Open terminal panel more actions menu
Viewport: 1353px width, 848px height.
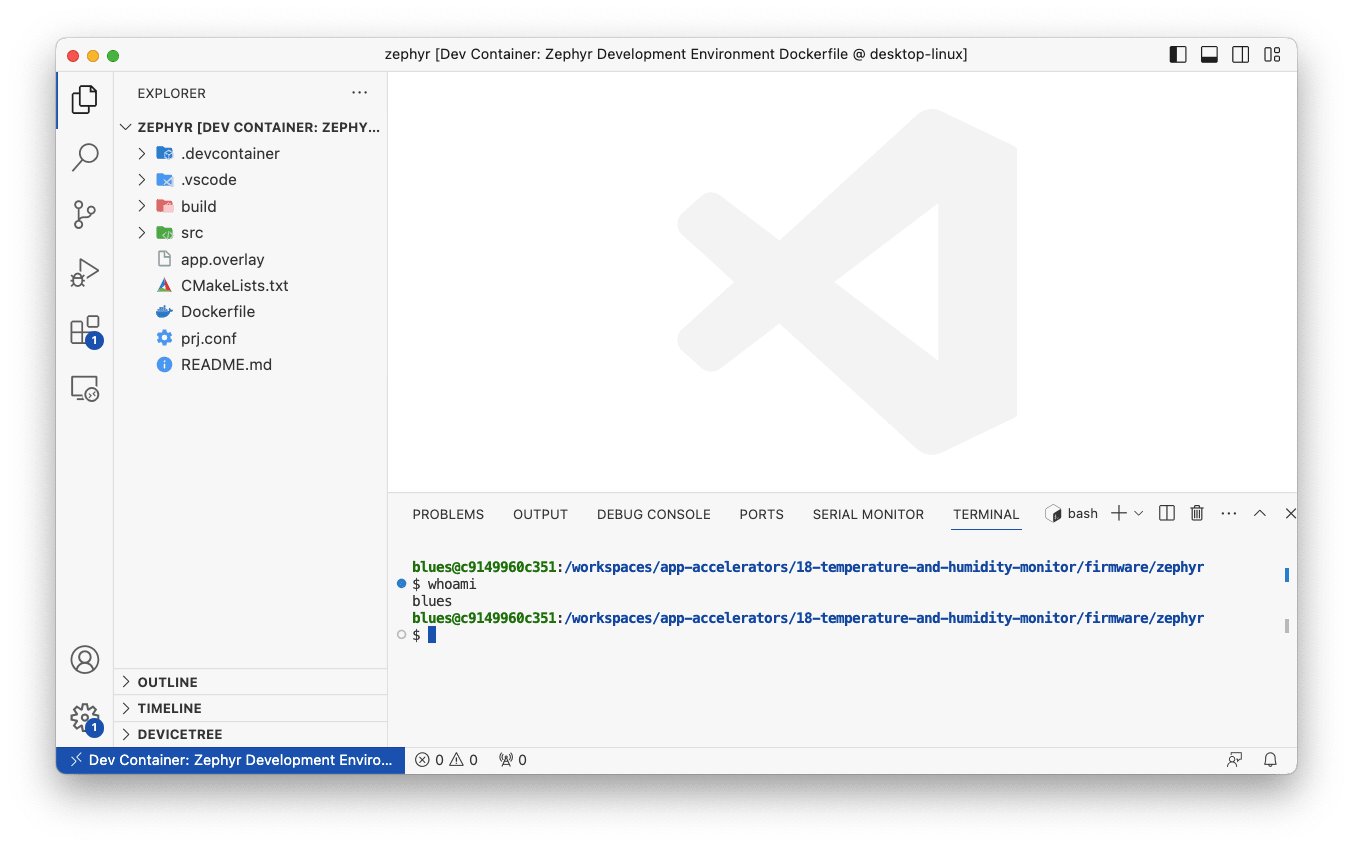point(1229,513)
